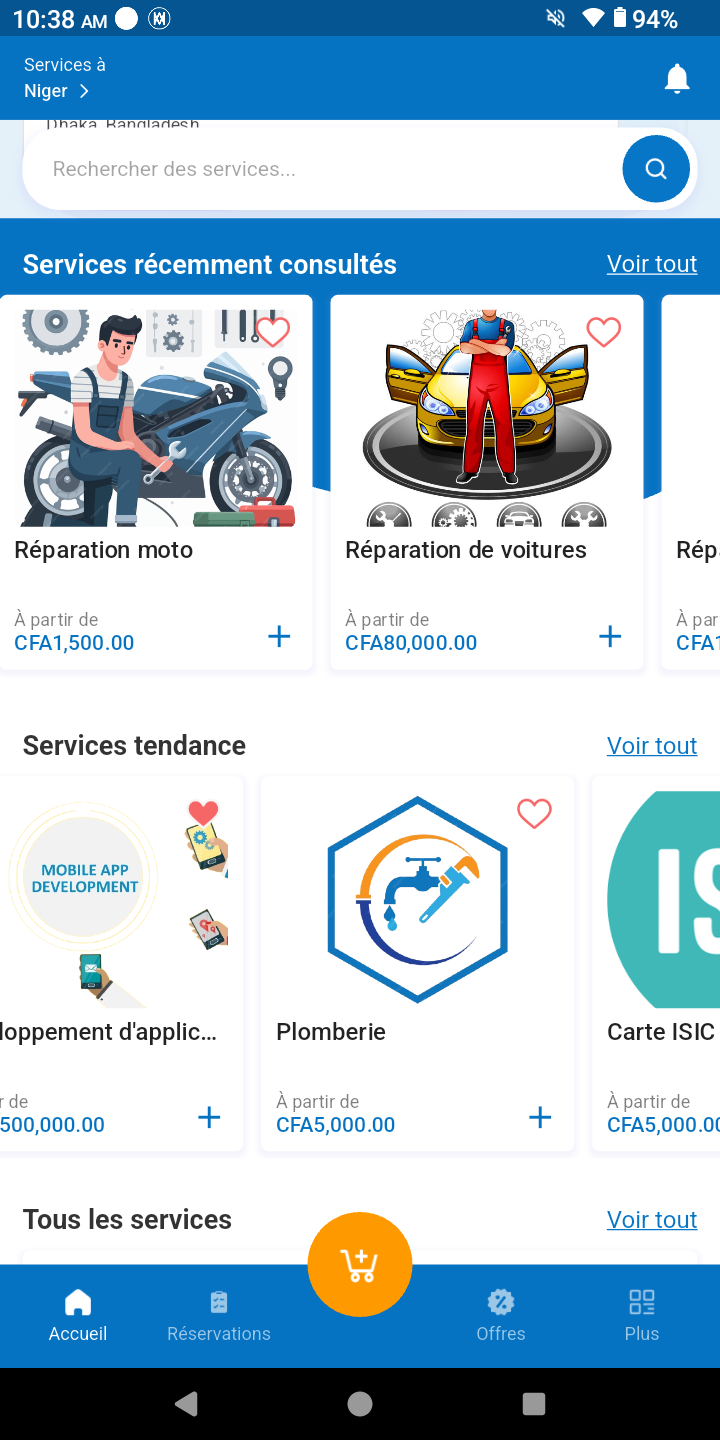Add mobile app development service with plus
Screen dimensions: 720x1440
[209, 1117]
